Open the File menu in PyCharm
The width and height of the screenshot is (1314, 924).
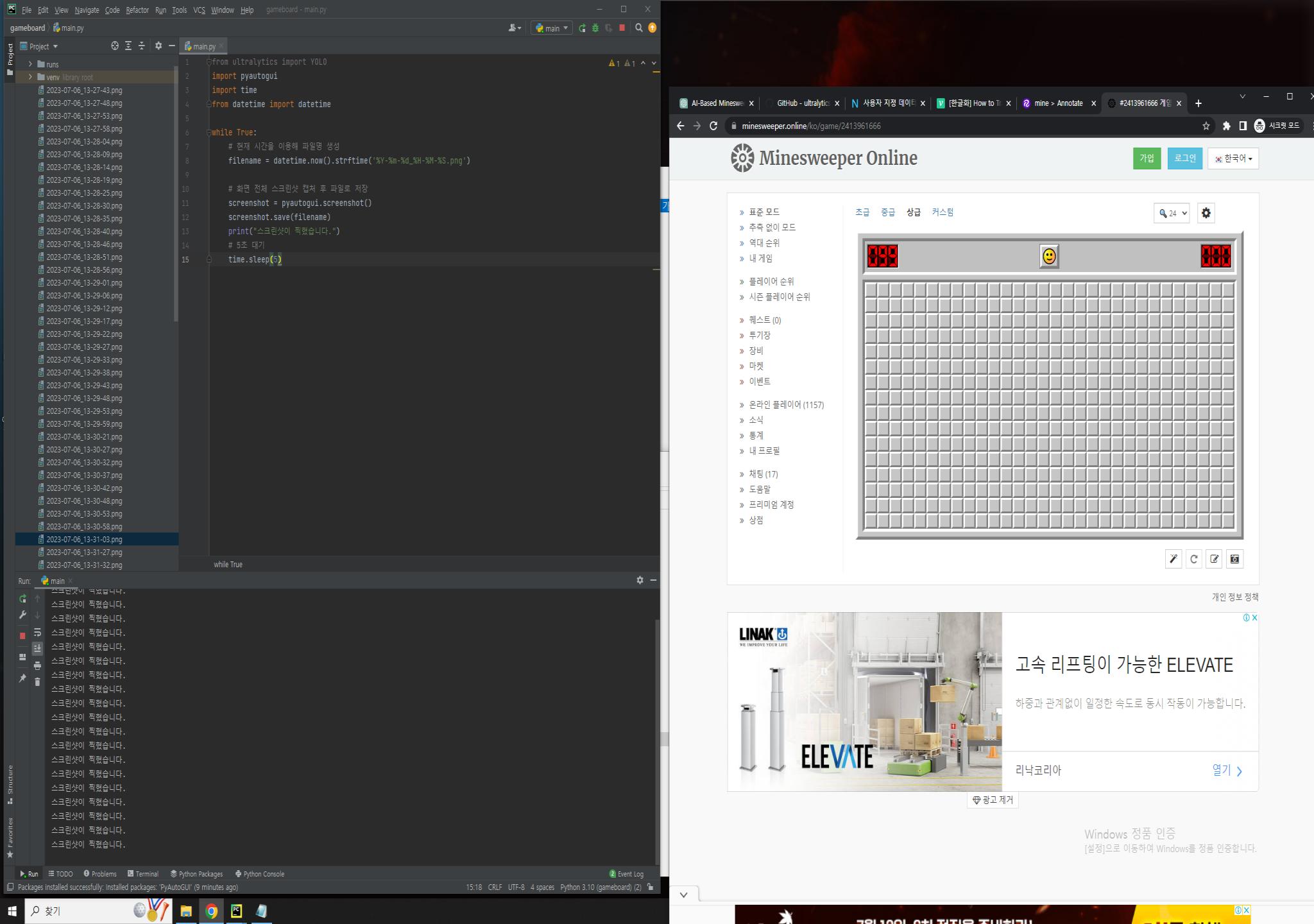coord(26,10)
